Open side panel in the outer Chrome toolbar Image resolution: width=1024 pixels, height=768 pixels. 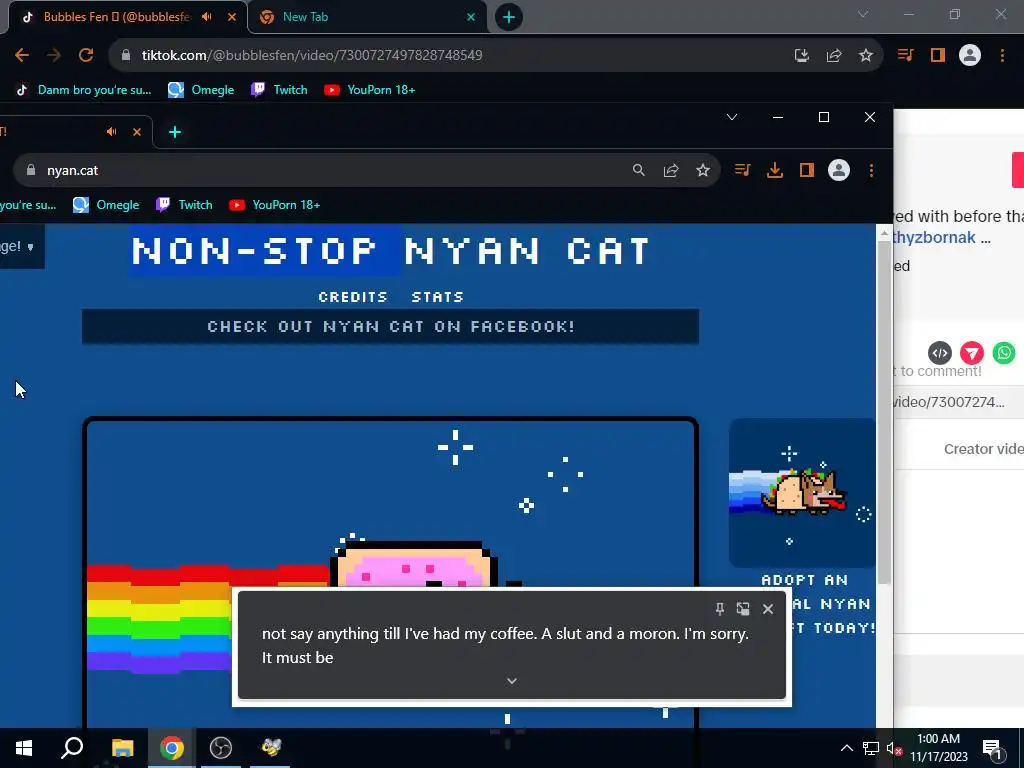938,56
